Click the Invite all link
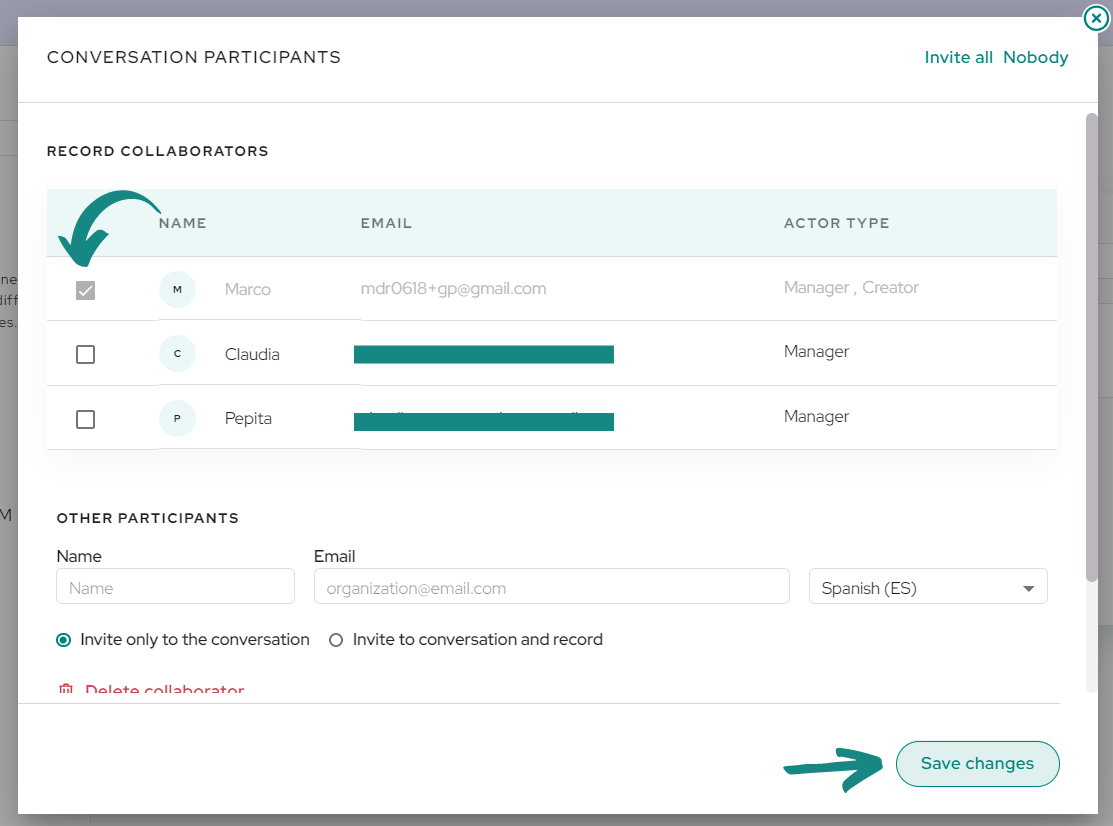The height and width of the screenshot is (826, 1113). pyautogui.click(x=958, y=57)
